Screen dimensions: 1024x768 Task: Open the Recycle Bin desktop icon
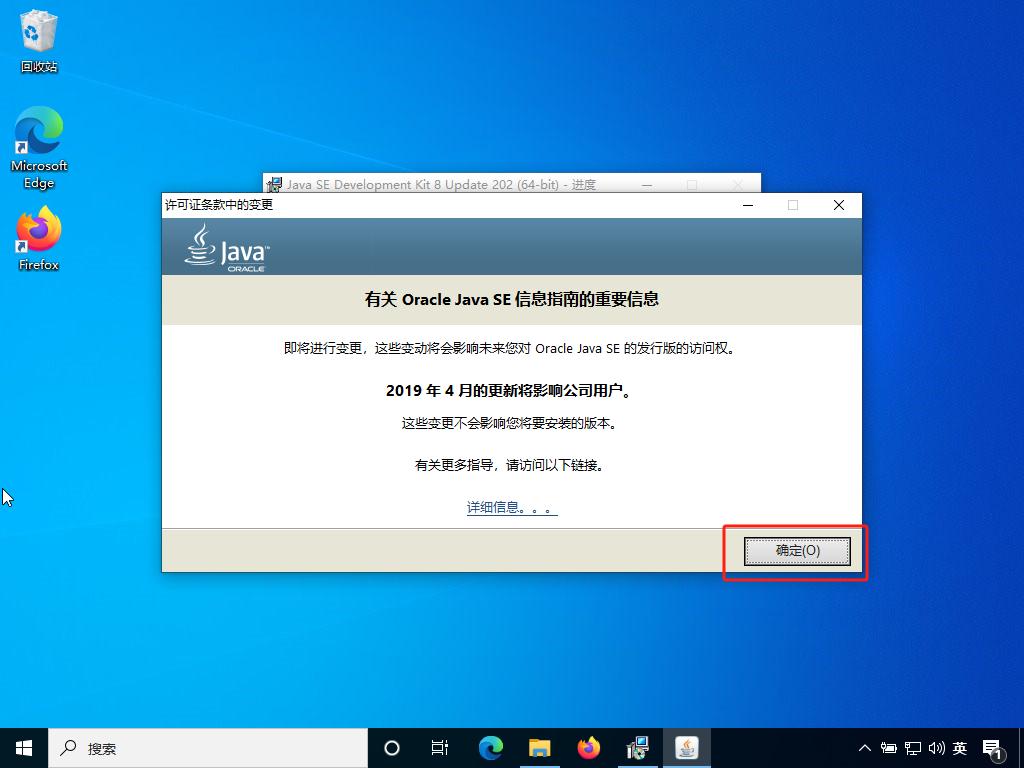(x=39, y=41)
